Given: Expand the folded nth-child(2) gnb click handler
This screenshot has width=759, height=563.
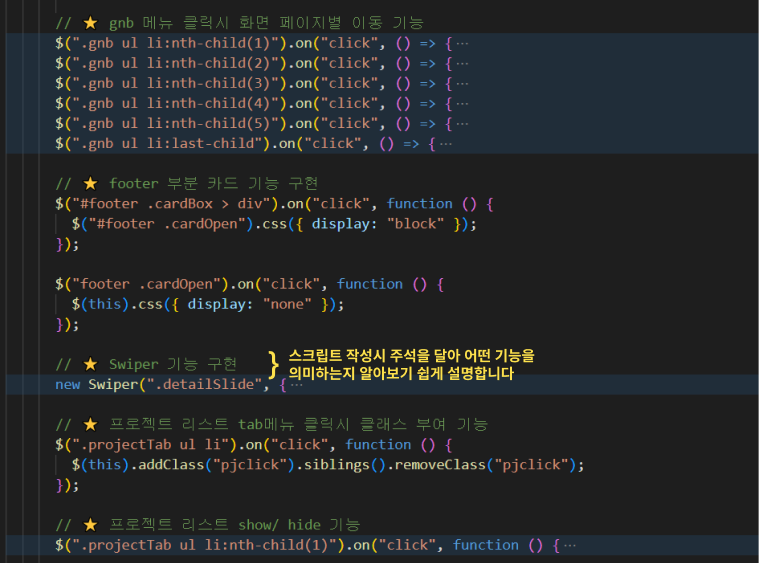Looking at the screenshot, I should point(462,63).
